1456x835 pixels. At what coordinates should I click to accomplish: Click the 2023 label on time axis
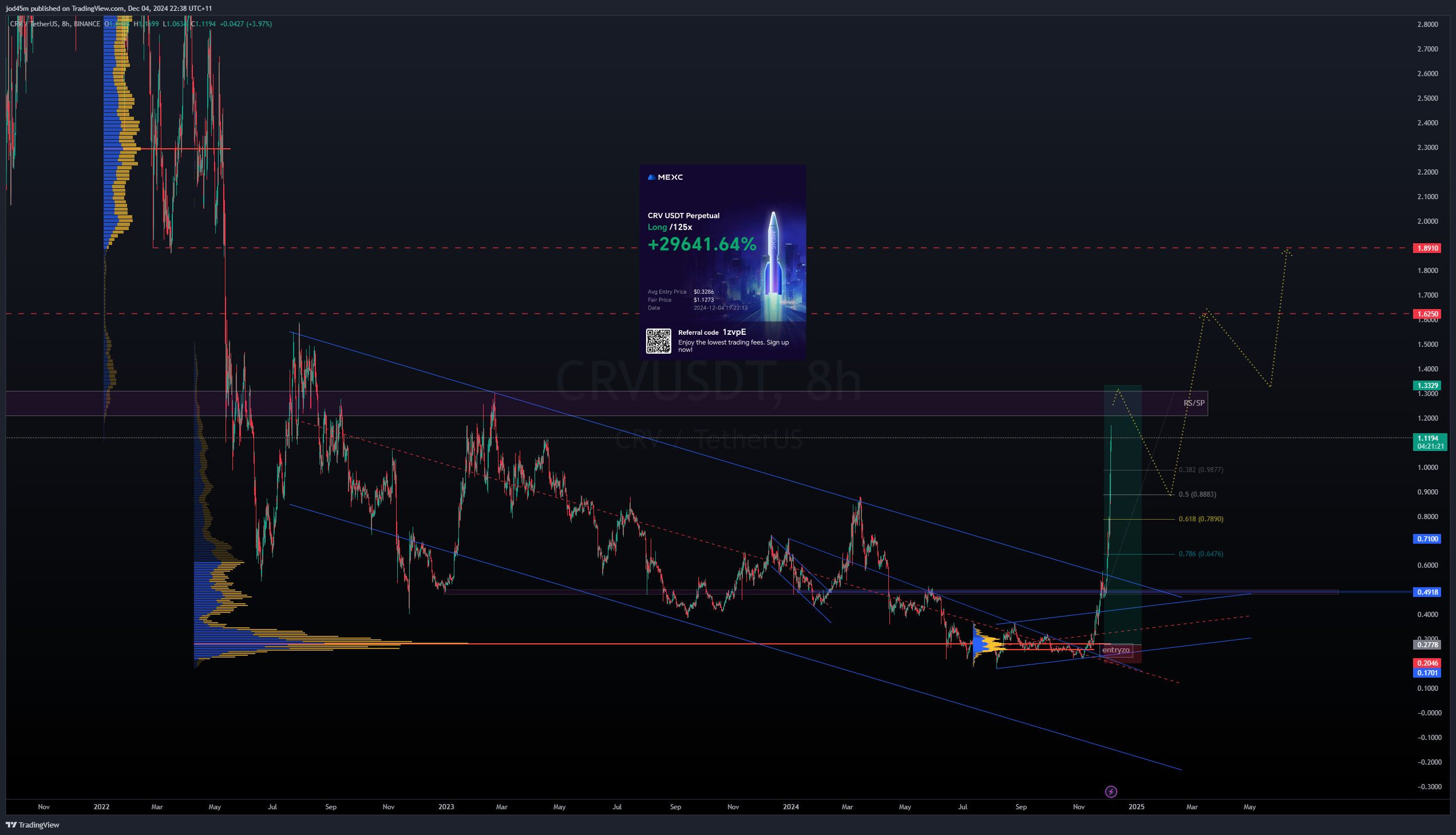[x=446, y=807]
